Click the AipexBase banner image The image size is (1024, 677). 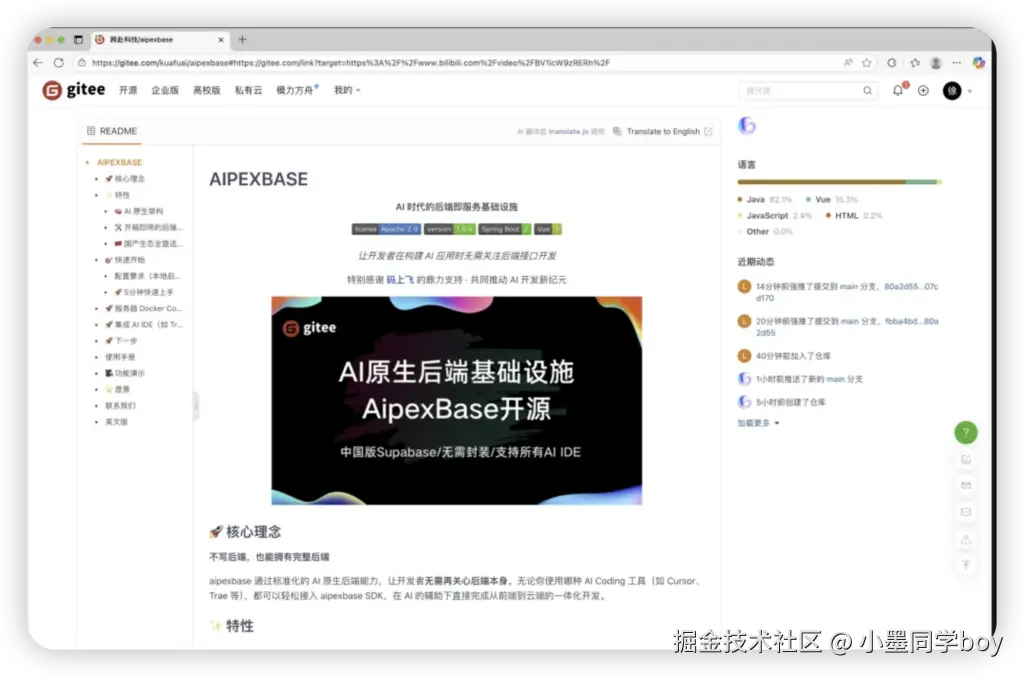tap(456, 400)
